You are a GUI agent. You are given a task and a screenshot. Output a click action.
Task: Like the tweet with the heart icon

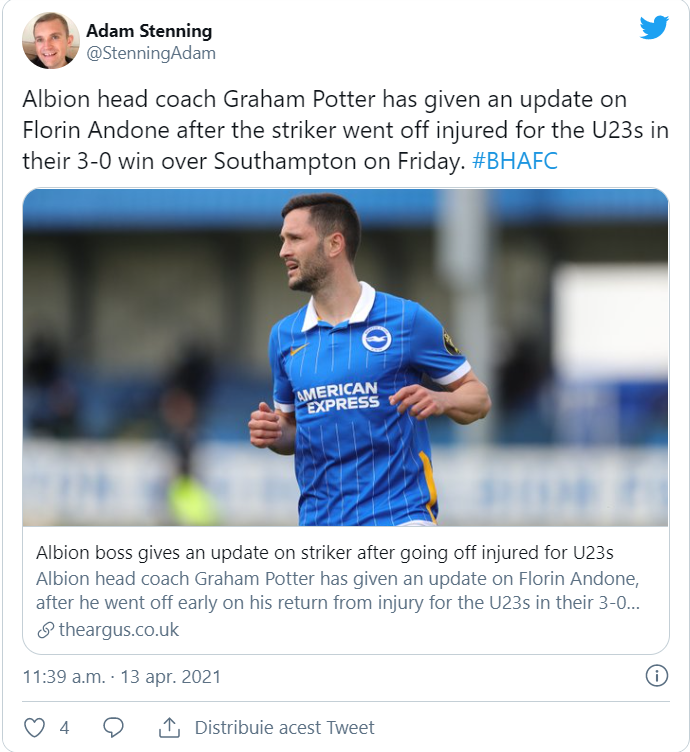(x=35, y=727)
